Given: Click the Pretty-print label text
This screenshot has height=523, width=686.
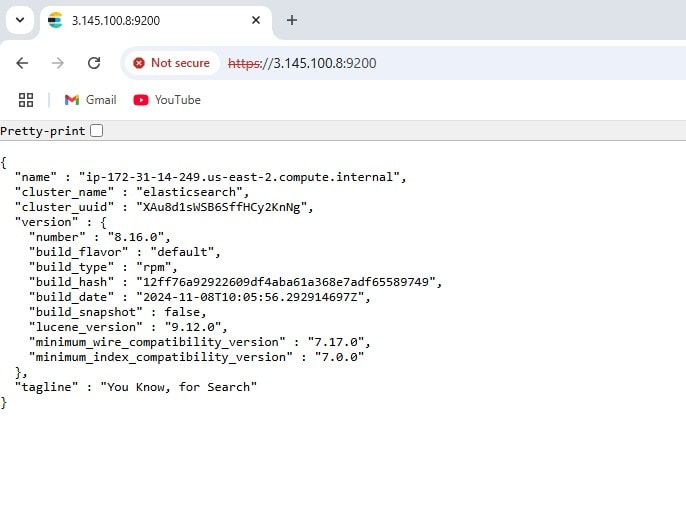Looking at the screenshot, I should pyautogui.click(x=43, y=131).
